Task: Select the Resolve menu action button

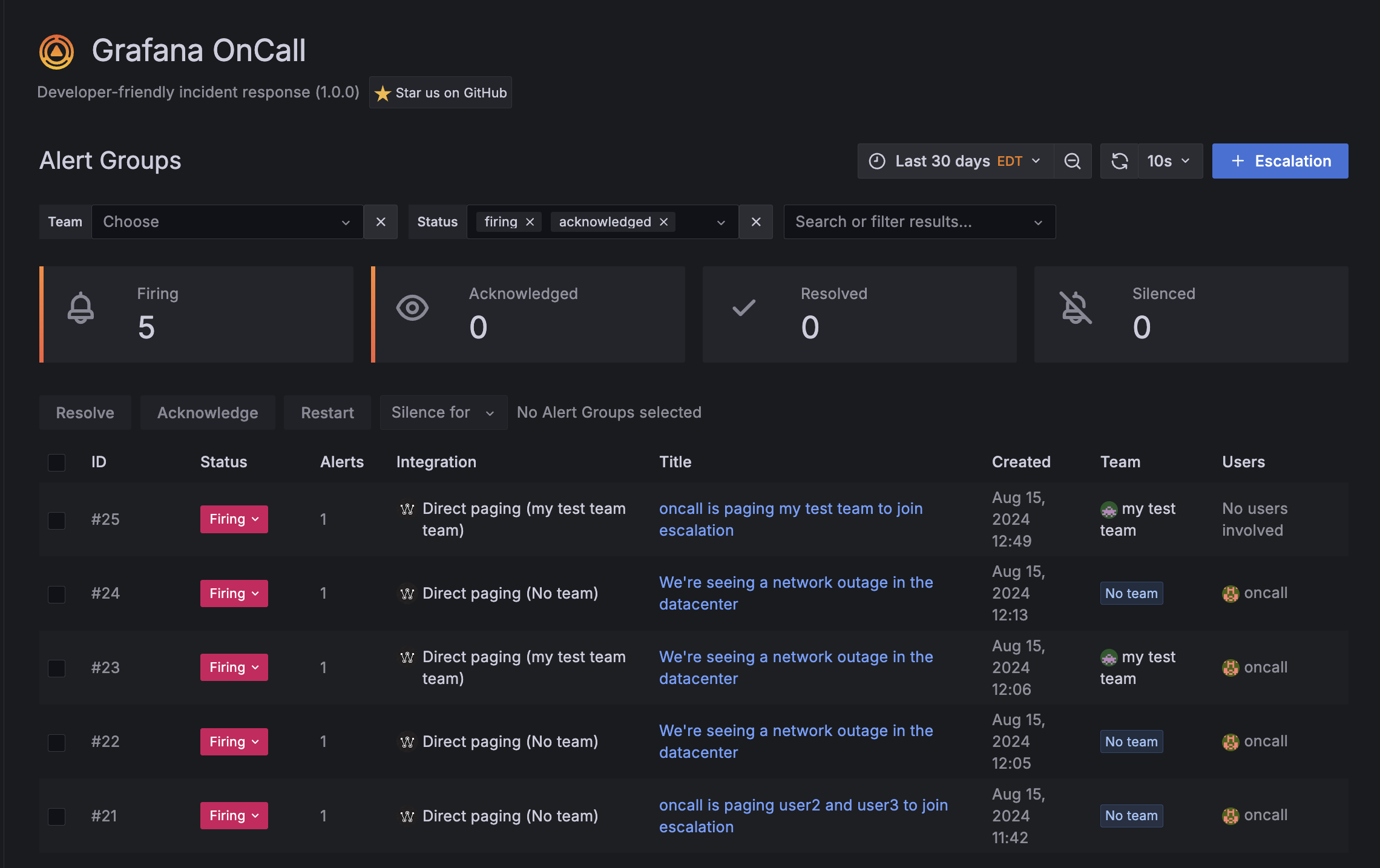Action: click(85, 411)
